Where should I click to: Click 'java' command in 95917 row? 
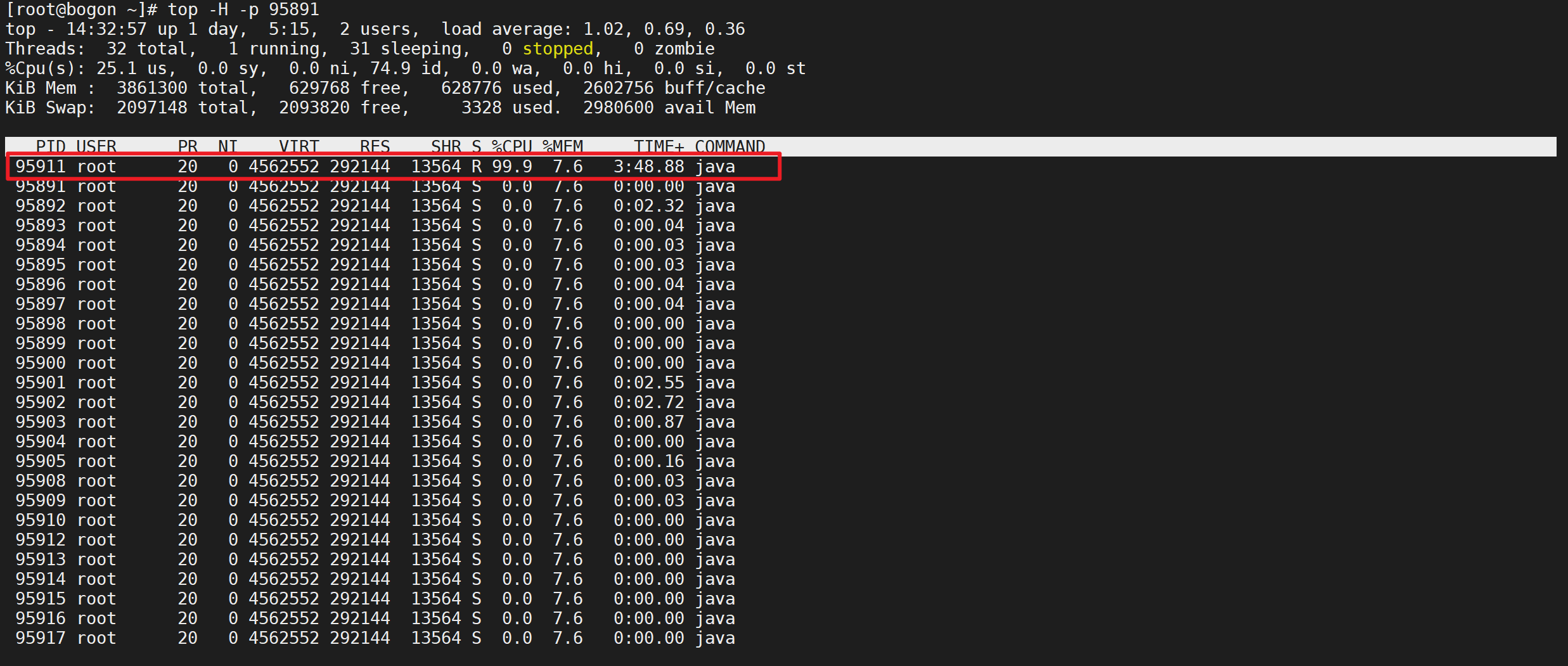pyautogui.click(x=715, y=638)
